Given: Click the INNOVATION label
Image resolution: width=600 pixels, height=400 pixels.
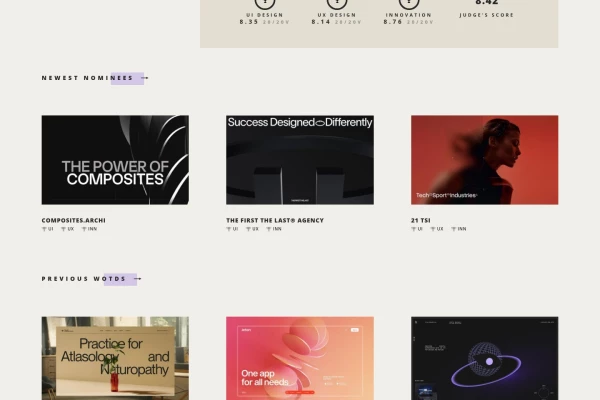Looking at the screenshot, I should [x=409, y=15].
